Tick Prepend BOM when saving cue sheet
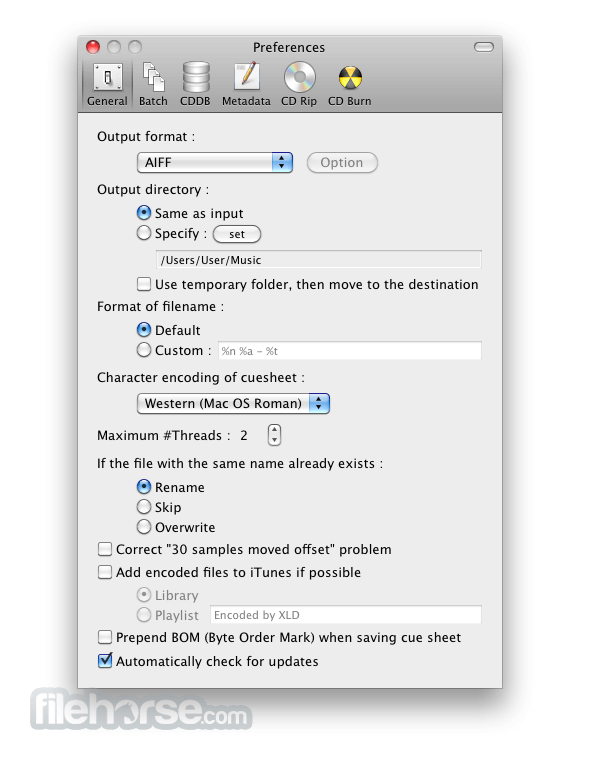 coord(105,637)
